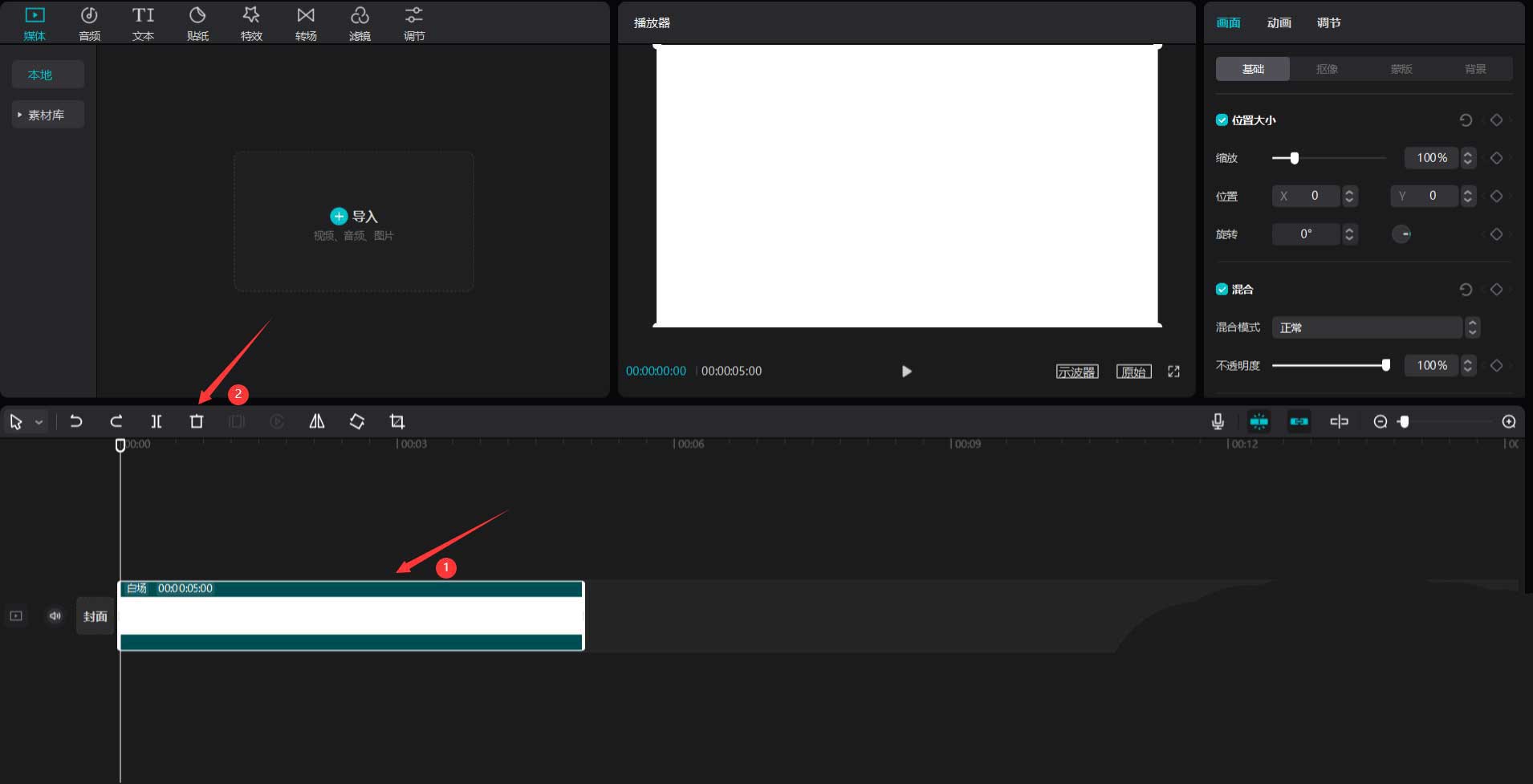Screen dimensions: 1533x784
Task: Click the 导入 import button
Action: (354, 216)
